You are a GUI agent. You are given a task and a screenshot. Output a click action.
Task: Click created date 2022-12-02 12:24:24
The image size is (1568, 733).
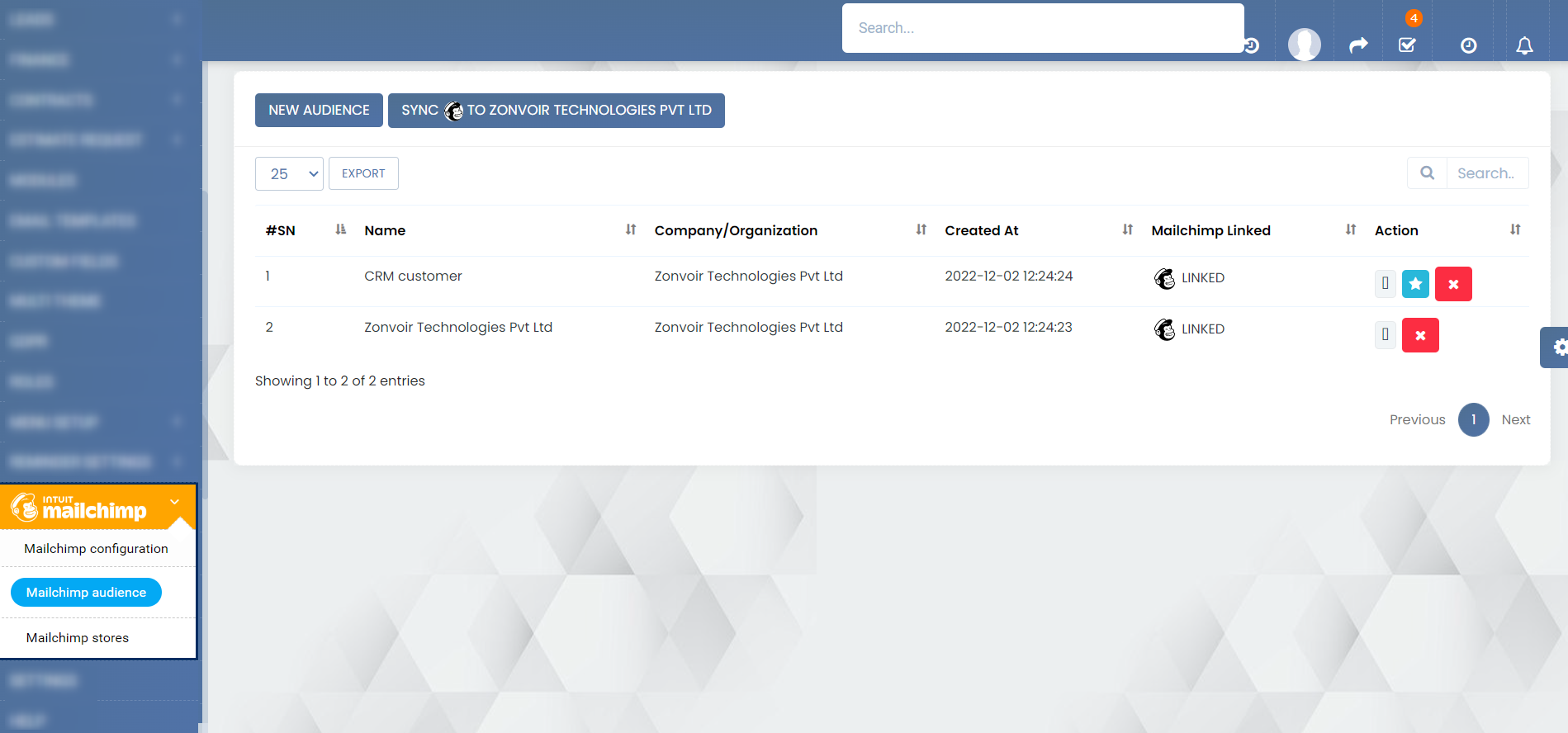[x=1008, y=276]
